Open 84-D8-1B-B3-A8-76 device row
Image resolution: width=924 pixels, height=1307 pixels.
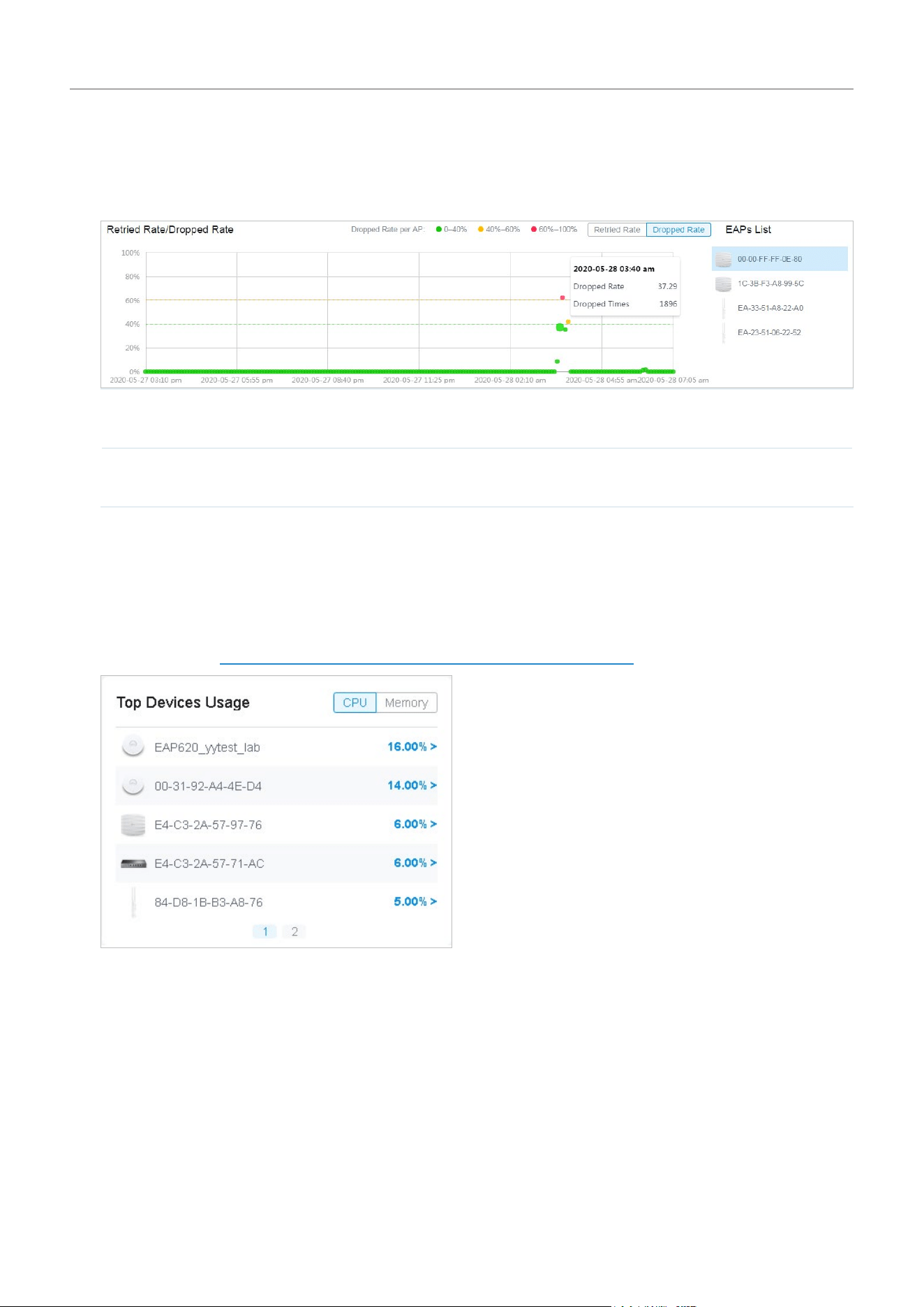(276, 902)
